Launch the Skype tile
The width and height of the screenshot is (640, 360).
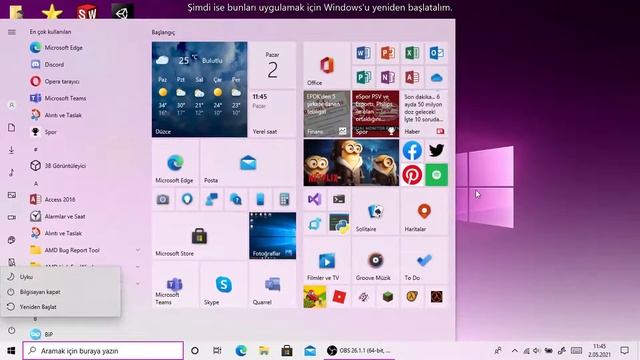pyautogui.click(x=223, y=285)
